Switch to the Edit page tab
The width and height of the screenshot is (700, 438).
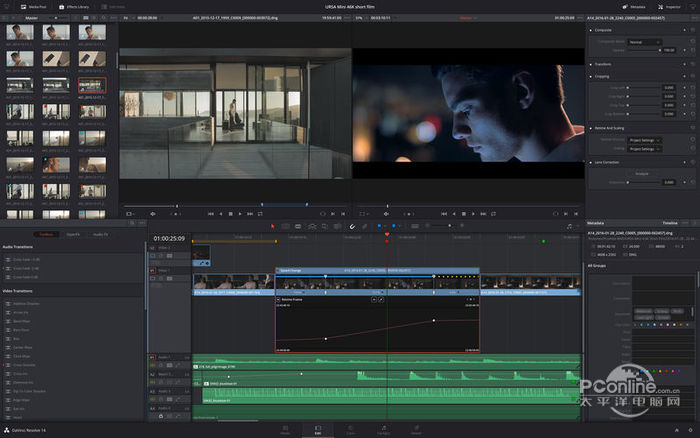pos(318,430)
